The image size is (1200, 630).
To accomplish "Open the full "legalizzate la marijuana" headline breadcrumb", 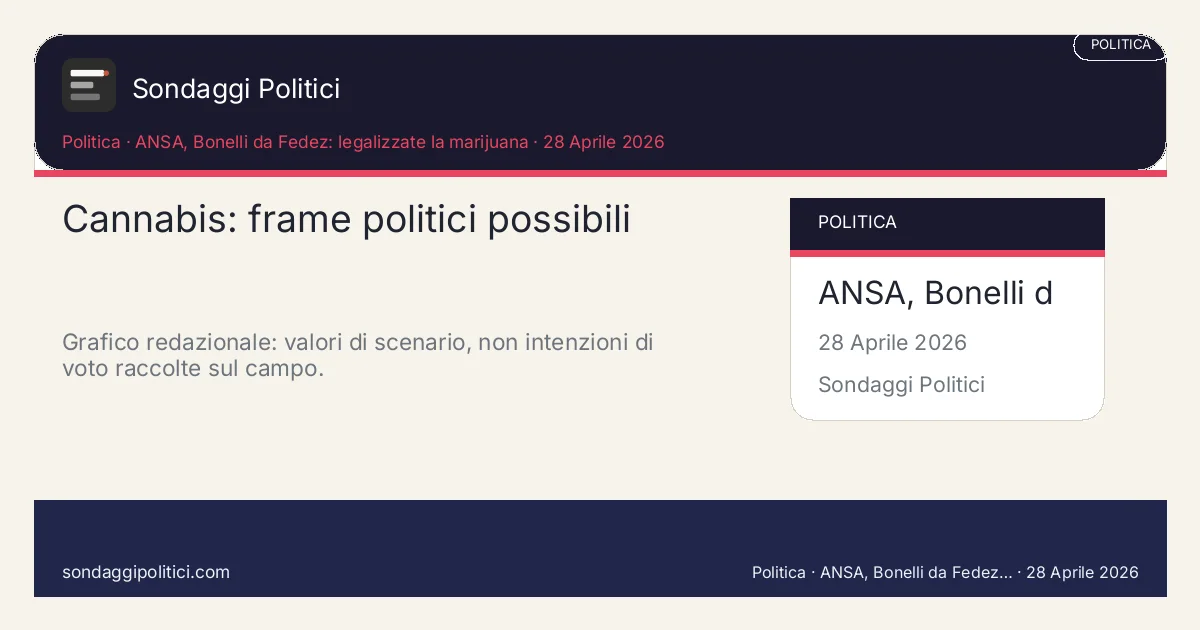I will (331, 142).
